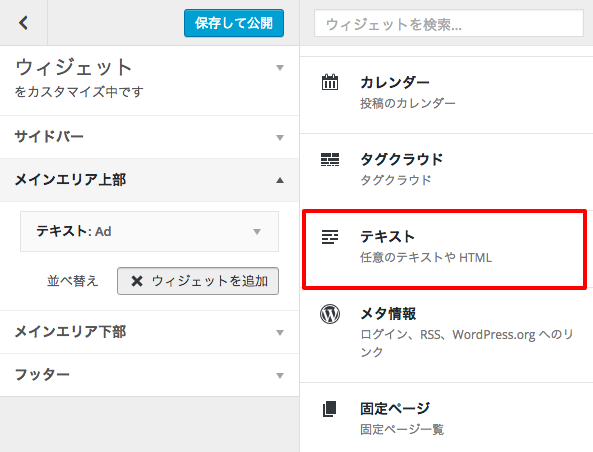This screenshot has height=452, width=593.
Task: Click the ウィジェットを追加 button
Action: [198, 281]
